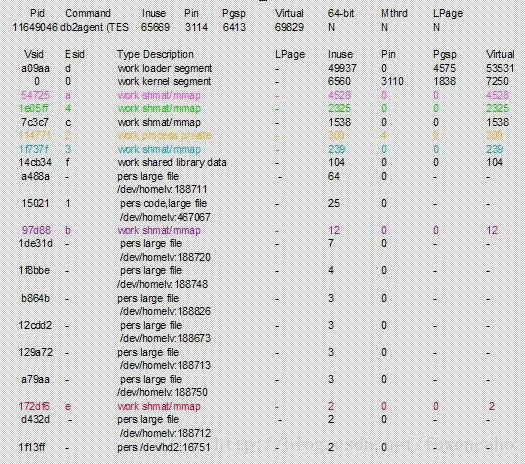The image size is (525, 464).
Task: Select Vsid 1de31d
Action: point(35,243)
